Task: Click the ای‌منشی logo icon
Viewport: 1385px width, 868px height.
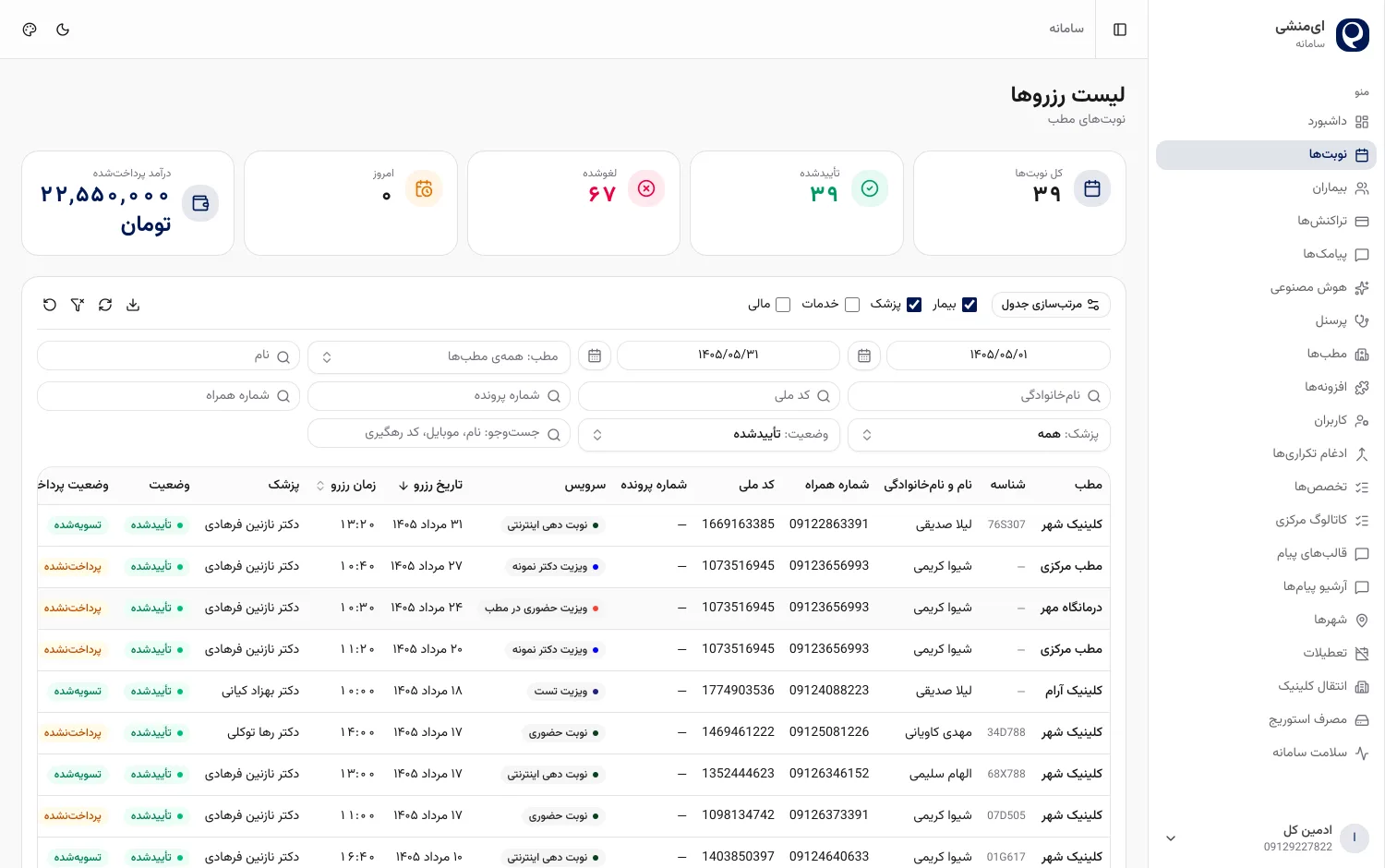Action: coord(1353,35)
